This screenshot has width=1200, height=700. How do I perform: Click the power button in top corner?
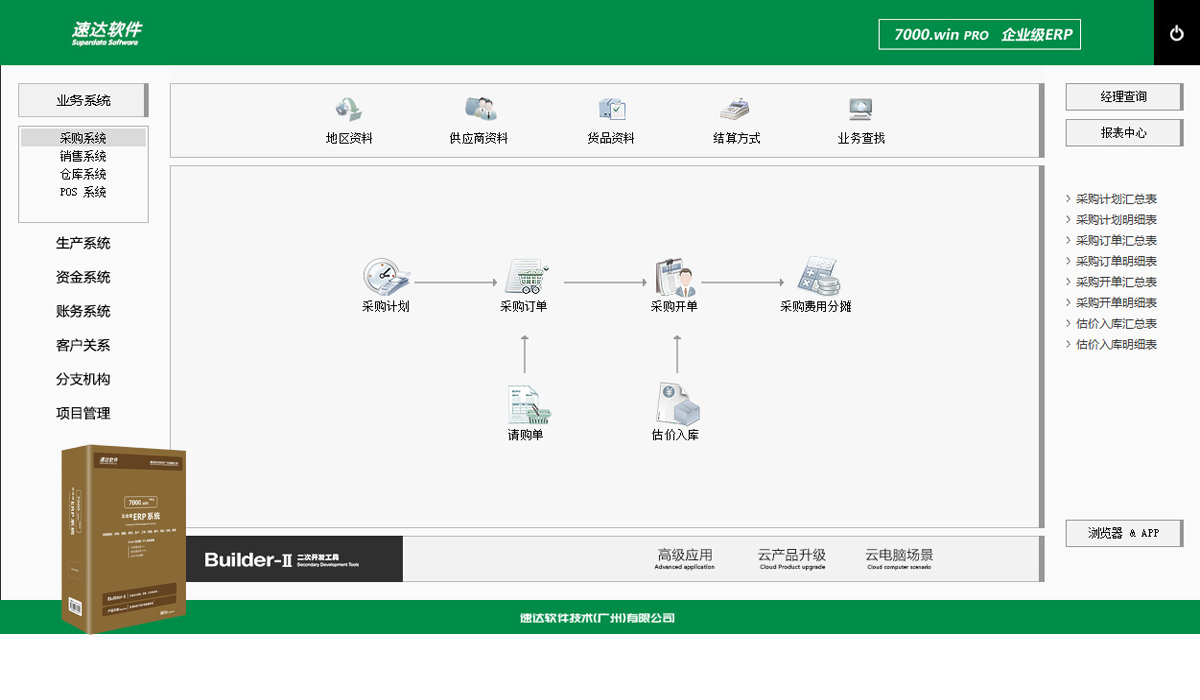[x=1177, y=33]
